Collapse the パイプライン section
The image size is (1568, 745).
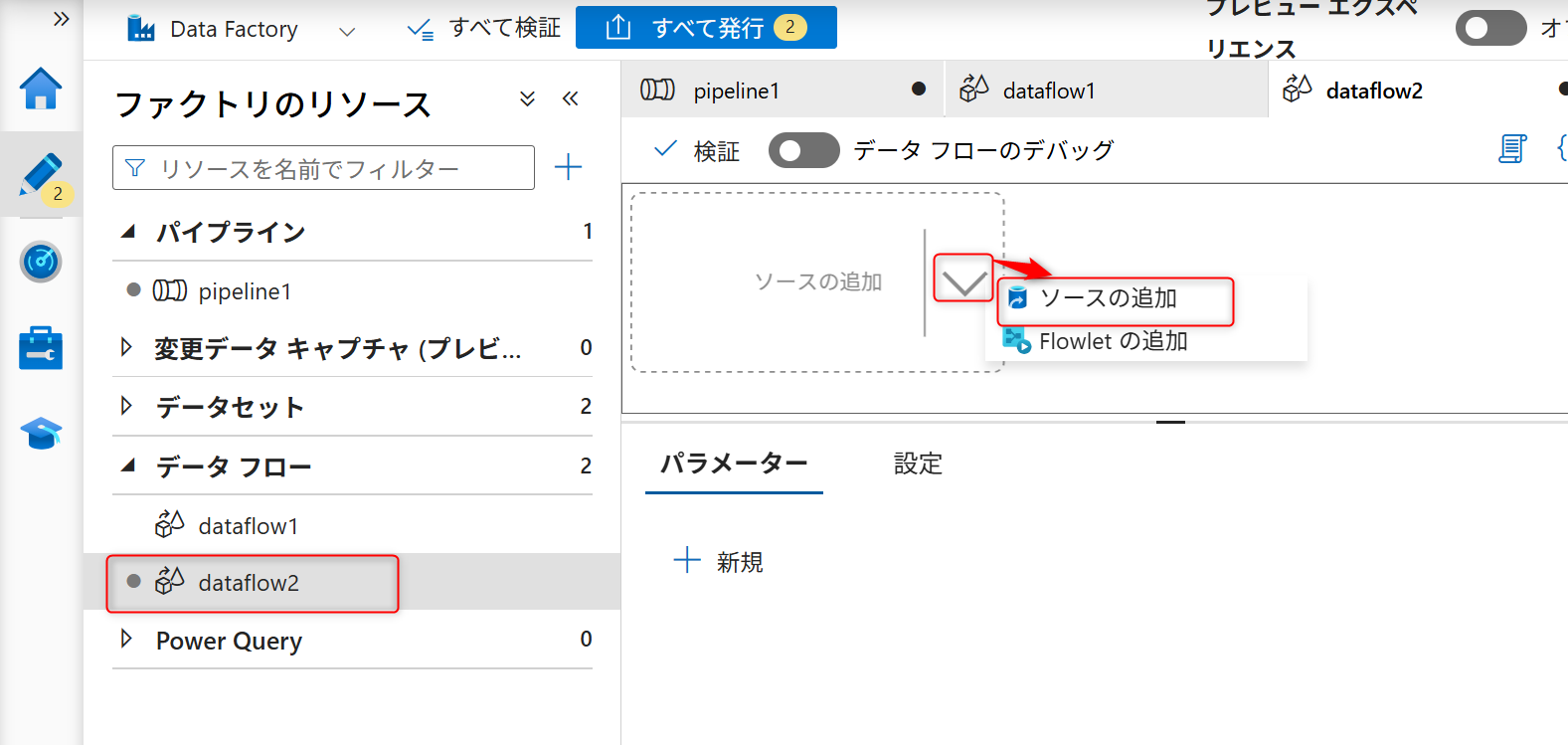pyautogui.click(x=127, y=232)
